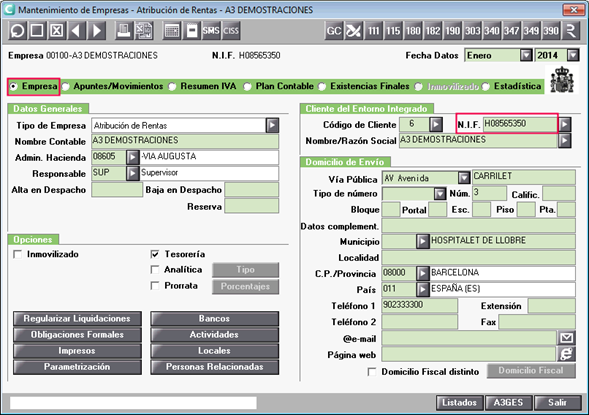The image size is (589, 415).
Task: Select the Plan Contable radio button
Action: click(247, 87)
